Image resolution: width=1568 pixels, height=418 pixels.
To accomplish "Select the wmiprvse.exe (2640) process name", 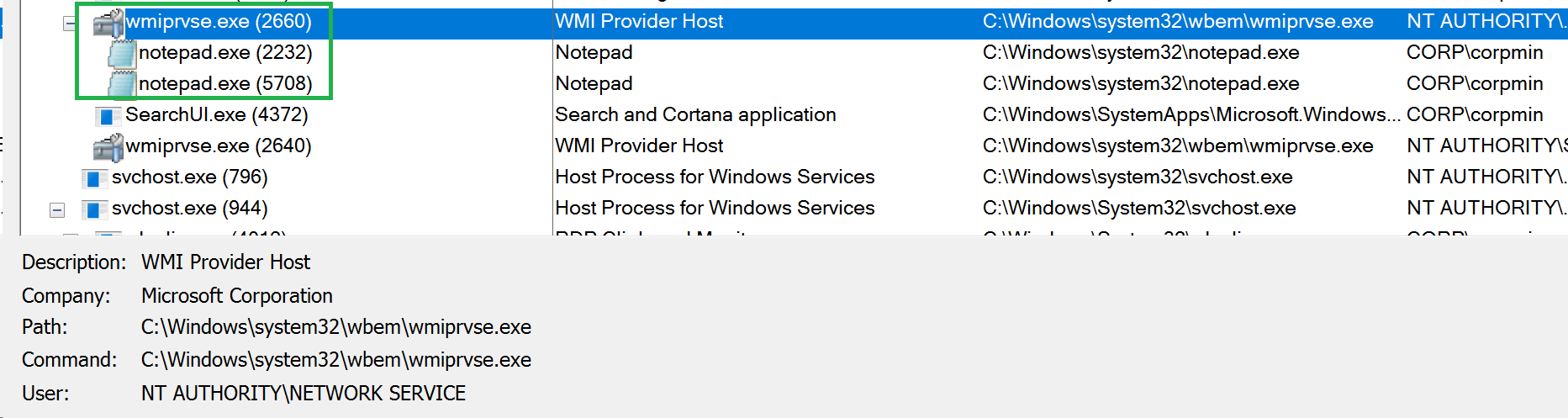I will 219,146.
